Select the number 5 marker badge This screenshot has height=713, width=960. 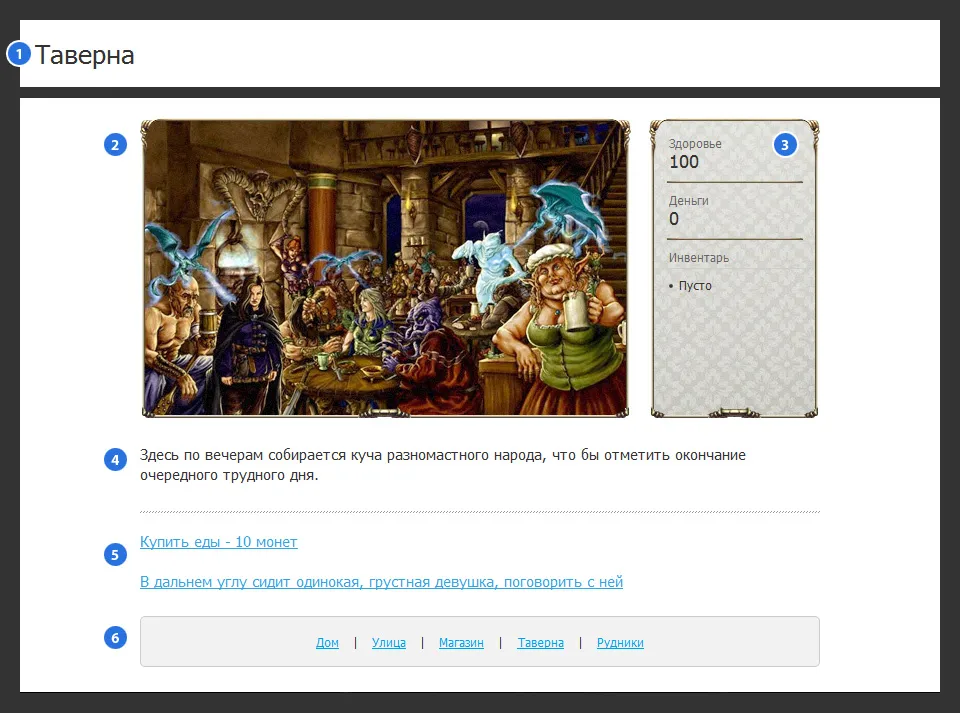[115, 554]
